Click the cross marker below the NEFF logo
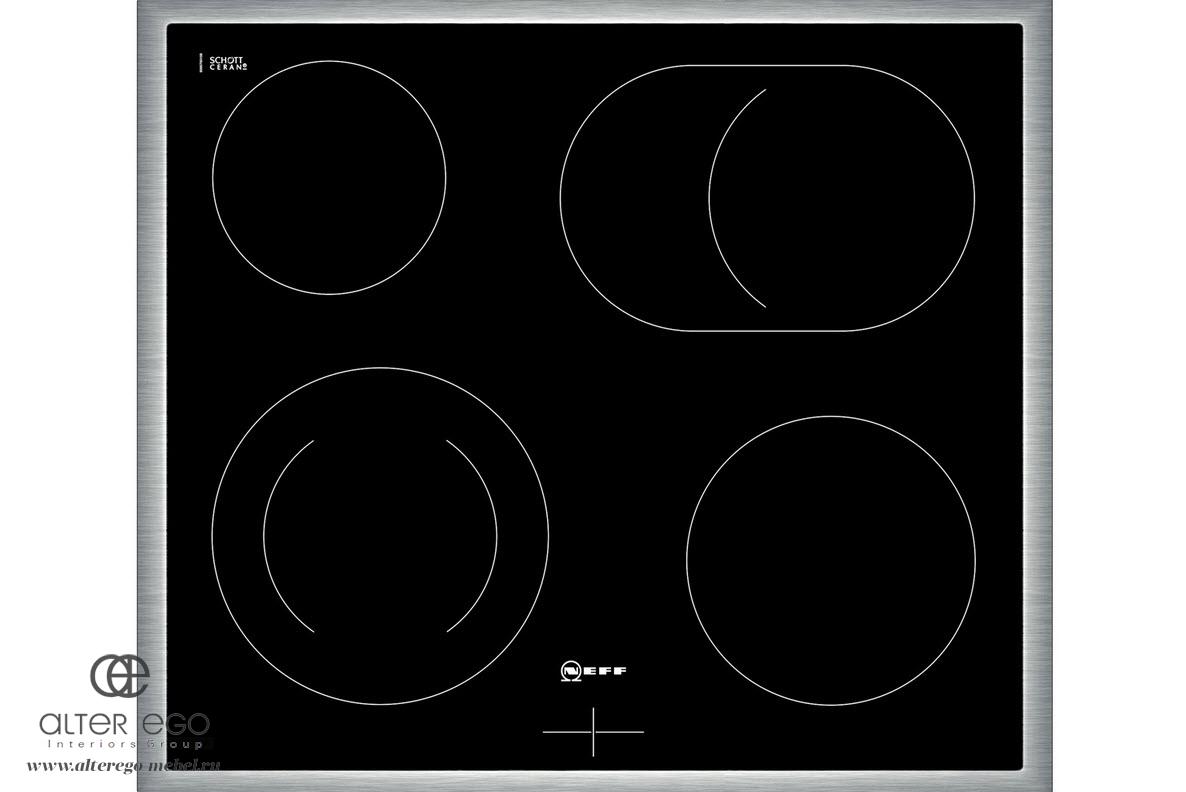Screen dimensions: 1186x792 [x=593, y=732]
